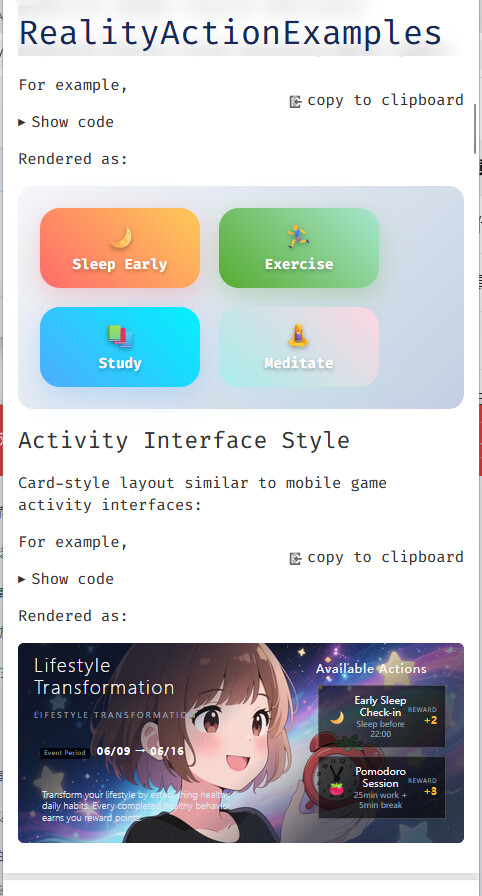Click the moon icon in Early Sleep Check-in
Viewport: 482px width, 896px height.
(337, 718)
